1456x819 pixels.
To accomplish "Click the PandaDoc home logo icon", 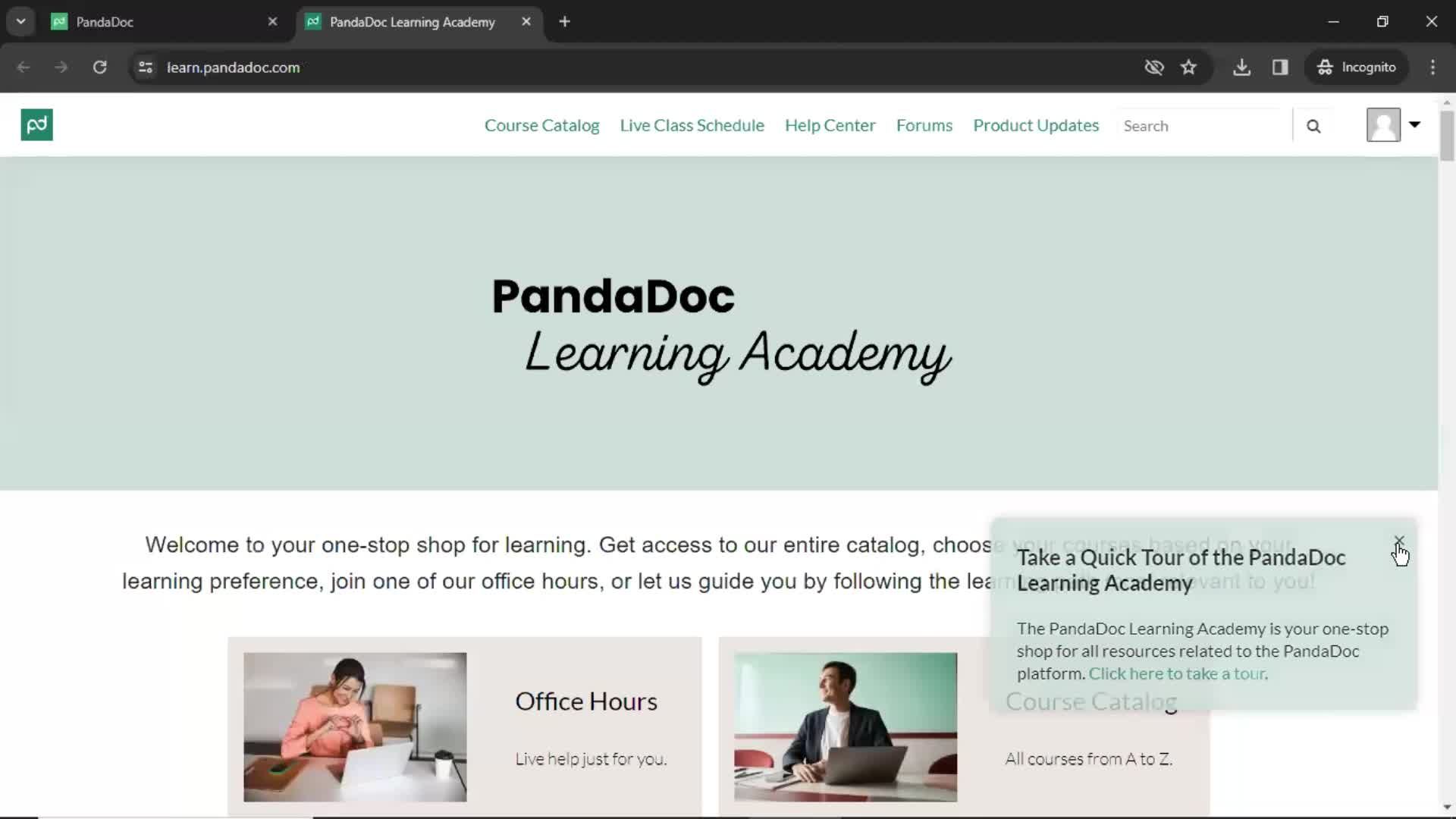I will 37,124.
